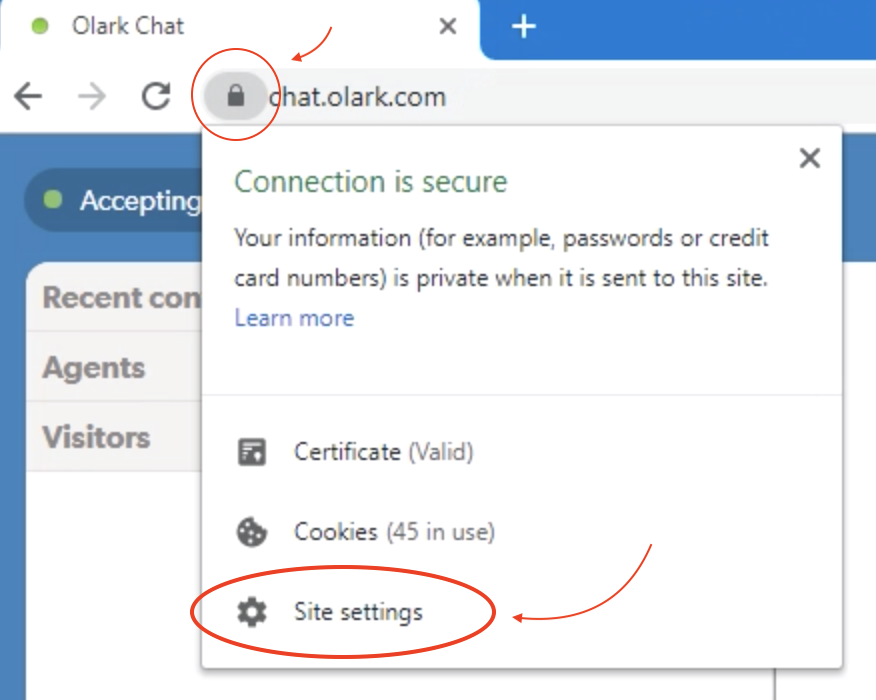Image resolution: width=876 pixels, height=700 pixels.
Task: Open a new tab with plus icon
Action: tap(523, 27)
